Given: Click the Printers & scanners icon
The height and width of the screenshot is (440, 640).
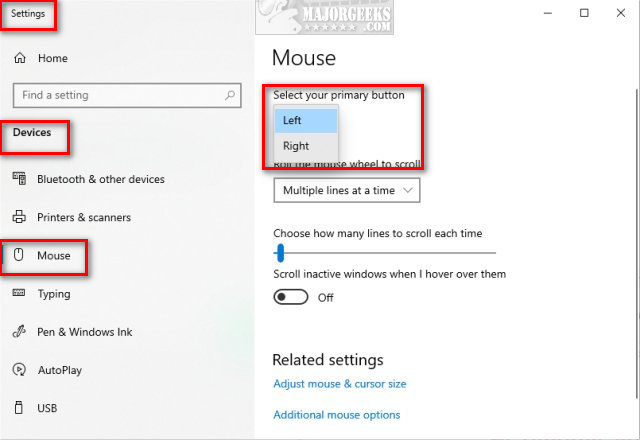Looking at the screenshot, I should pyautogui.click(x=19, y=217).
